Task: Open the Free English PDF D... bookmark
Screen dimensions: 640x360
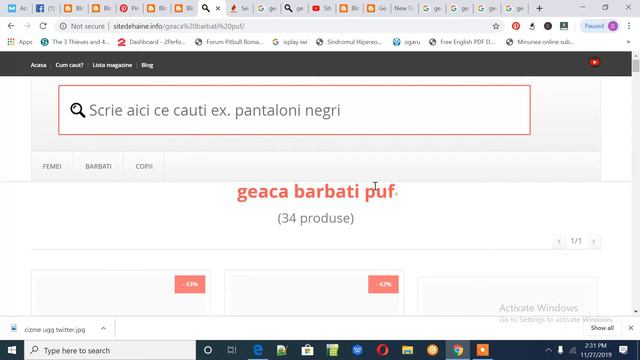Action: click(x=462, y=42)
